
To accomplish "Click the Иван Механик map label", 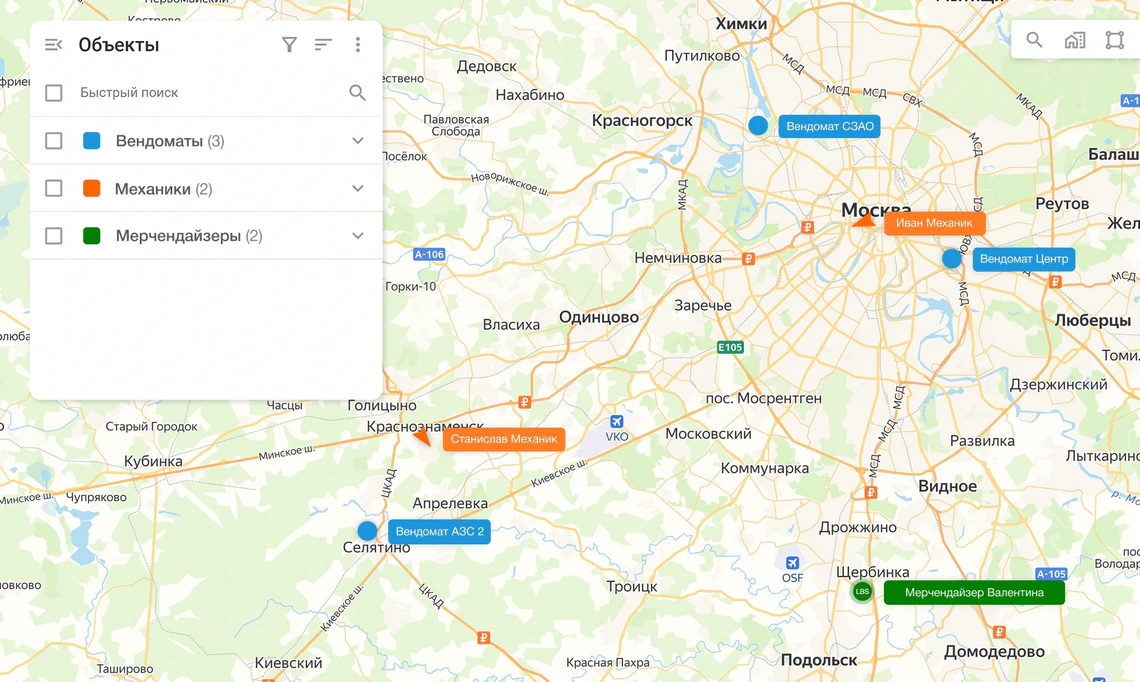I will (x=934, y=223).
